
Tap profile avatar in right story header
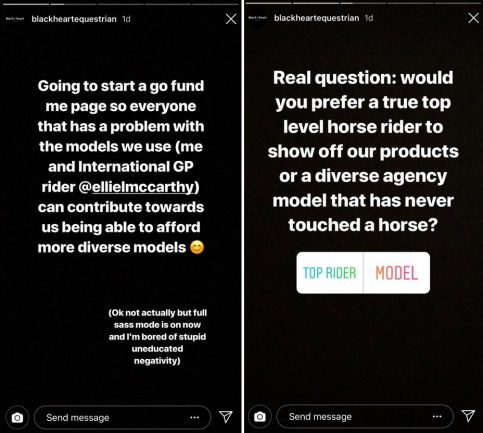tap(258, 18)
